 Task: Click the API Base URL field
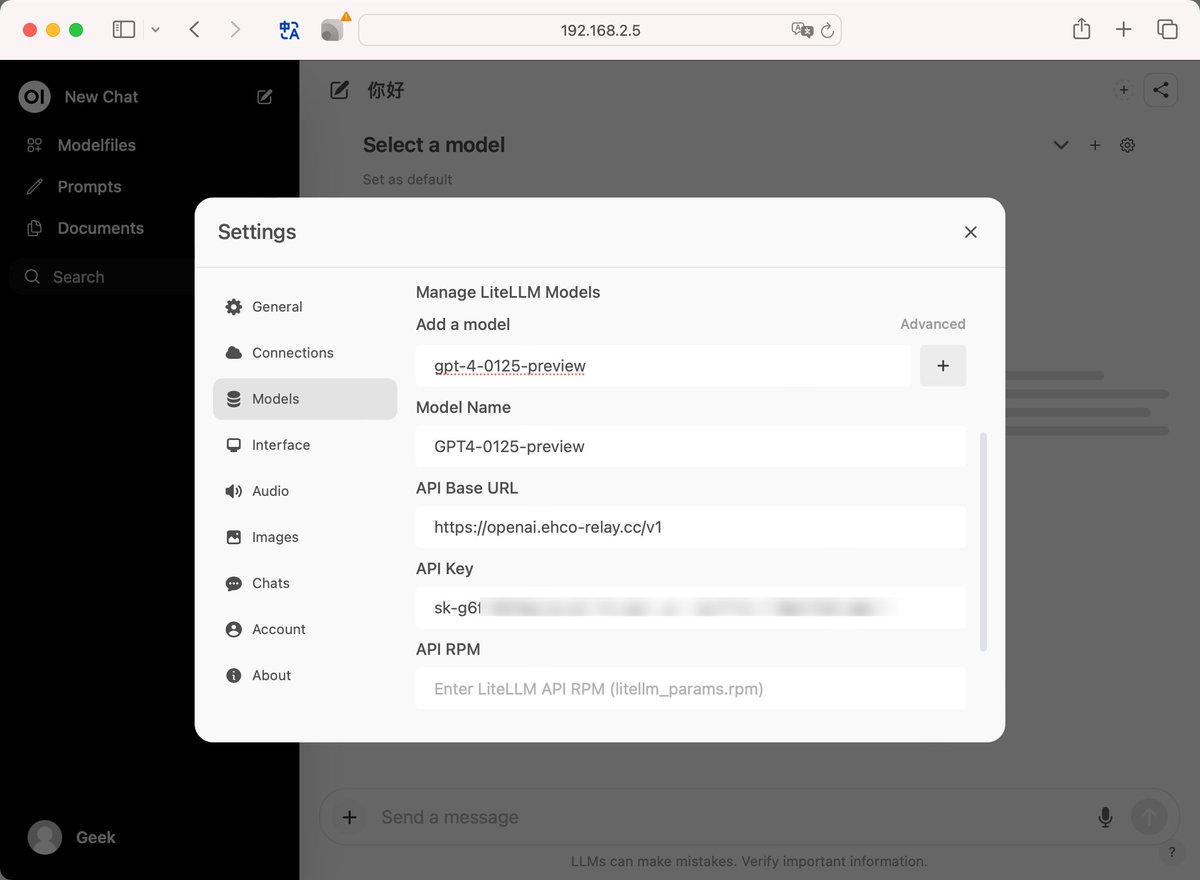[x=691, y=527]
